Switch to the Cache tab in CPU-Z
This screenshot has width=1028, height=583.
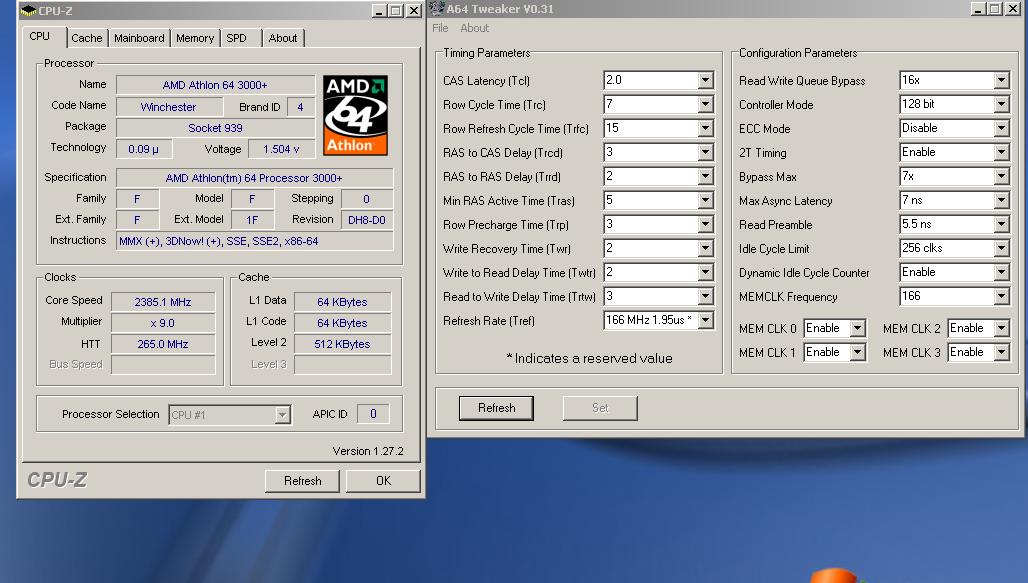(x=87, y=38)
